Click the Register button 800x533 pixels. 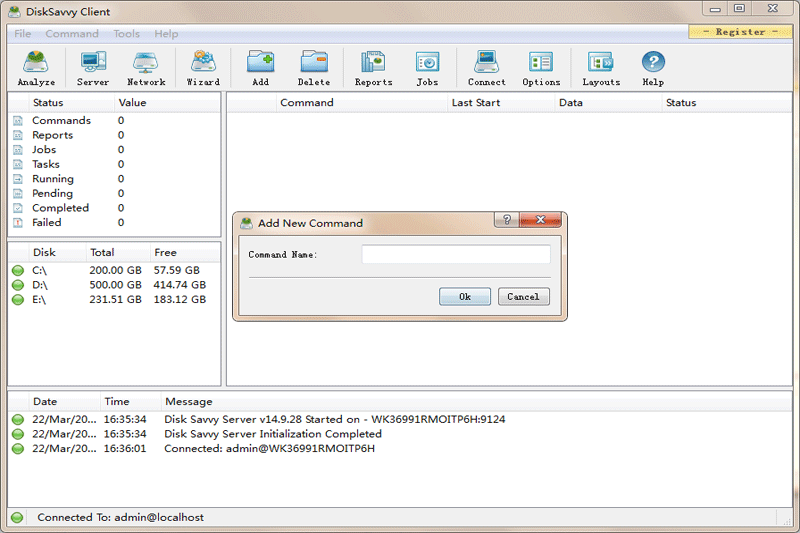click(x=740, y=32)
